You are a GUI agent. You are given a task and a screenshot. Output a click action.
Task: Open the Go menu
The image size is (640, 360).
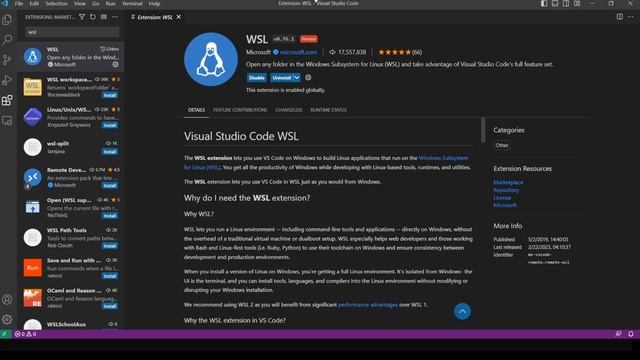click(96, 4)
